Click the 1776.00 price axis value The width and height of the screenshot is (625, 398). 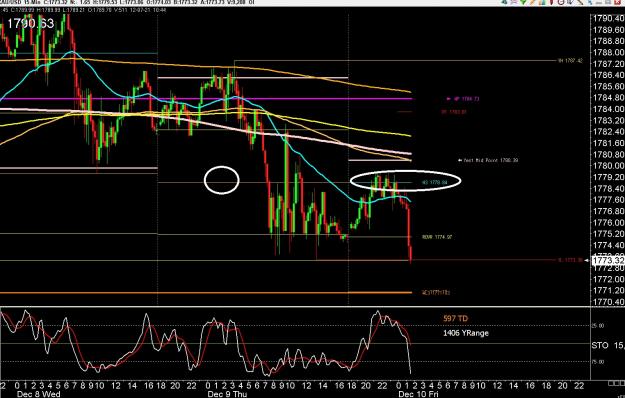[608, 222]
